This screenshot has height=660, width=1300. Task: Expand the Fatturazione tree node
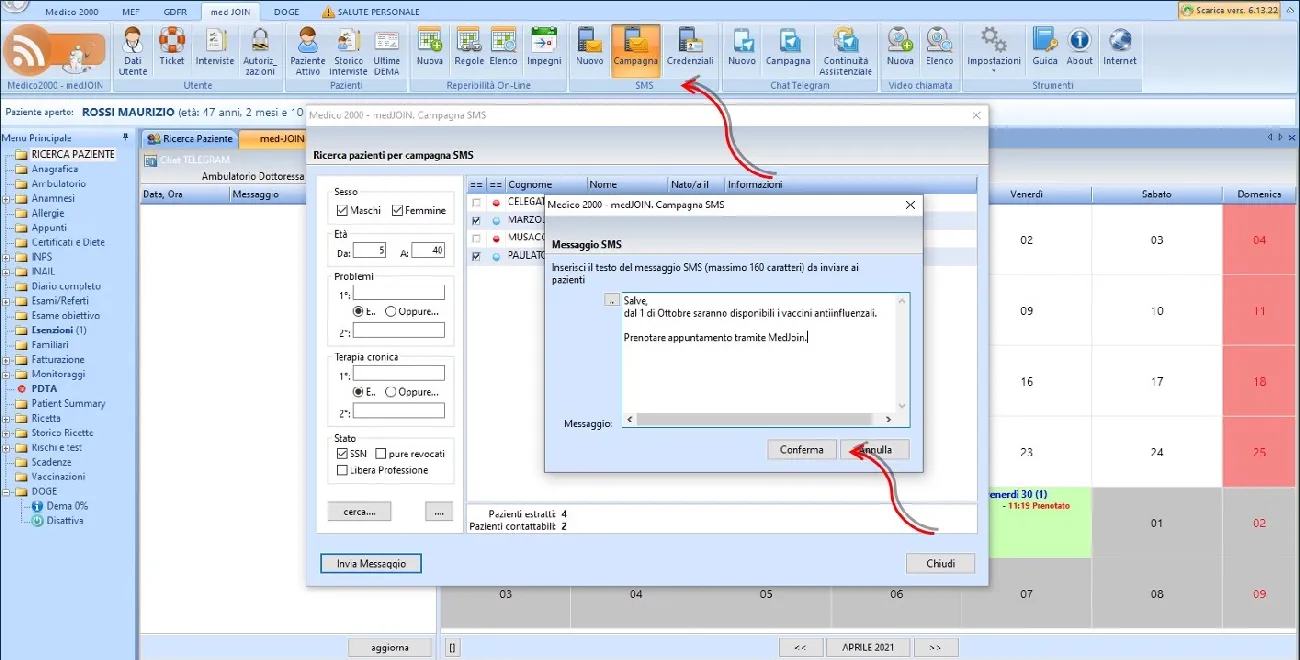[7, 359]
